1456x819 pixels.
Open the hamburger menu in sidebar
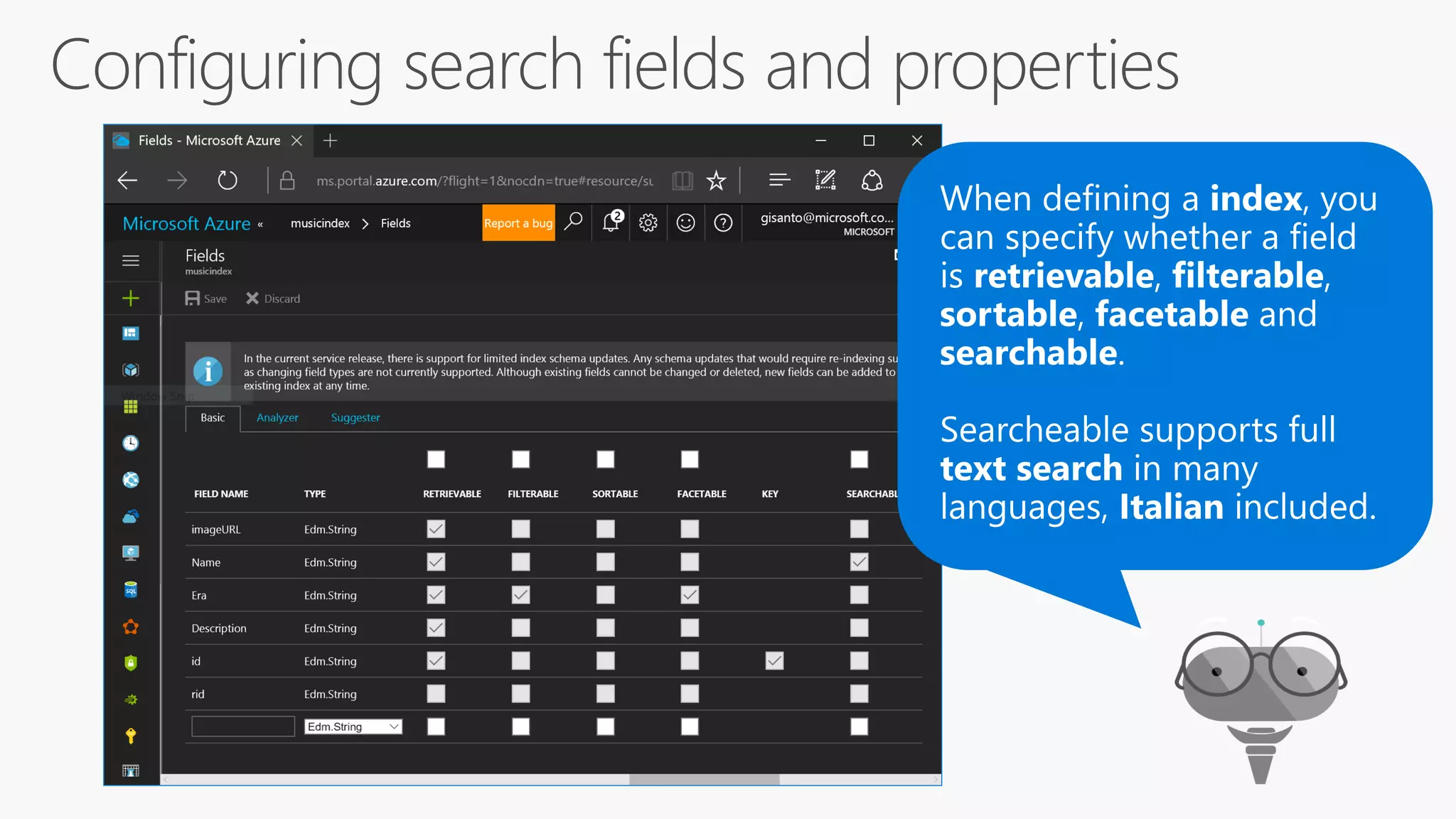[x=131, y=261]
